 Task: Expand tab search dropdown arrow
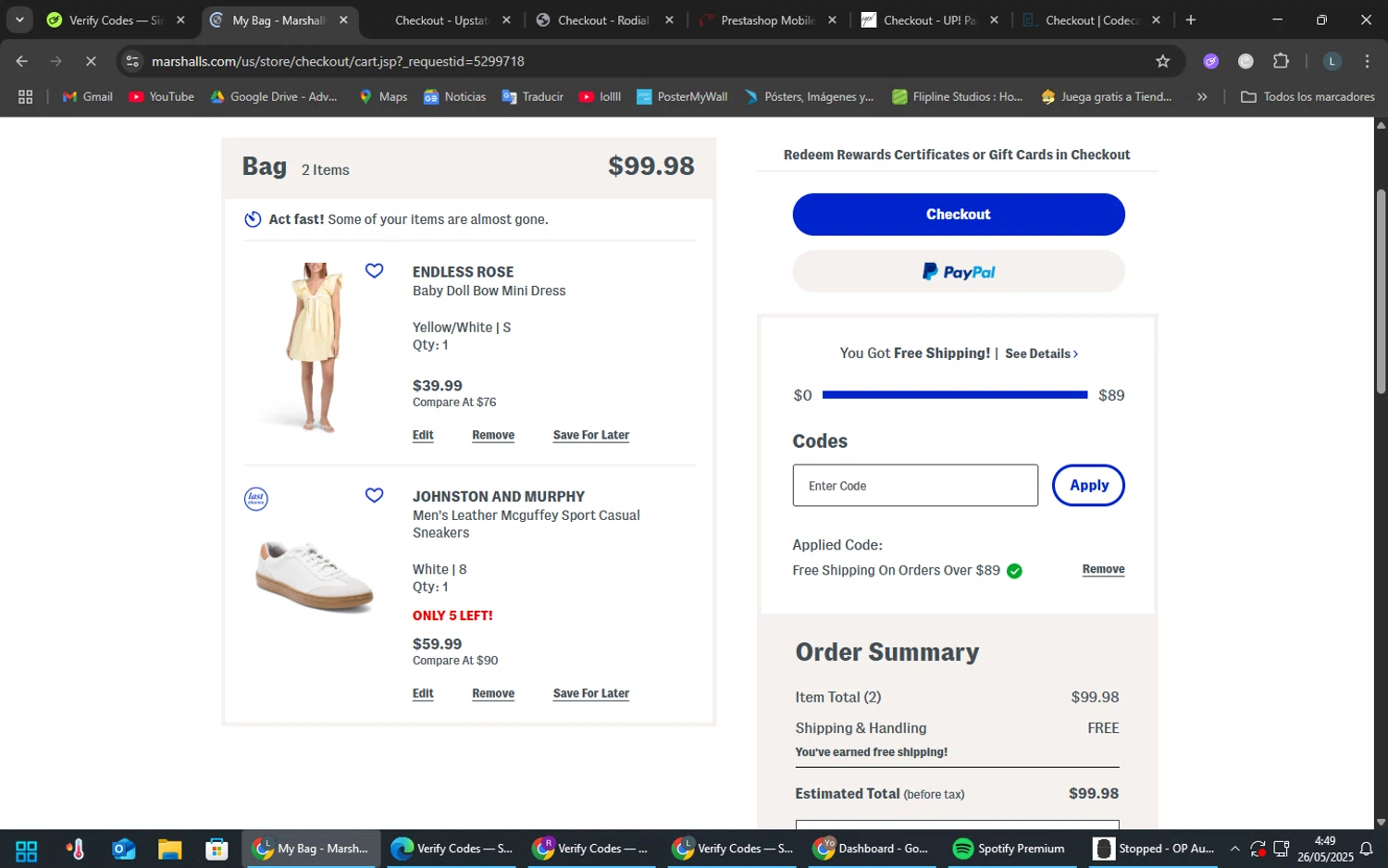coord(19,19)
